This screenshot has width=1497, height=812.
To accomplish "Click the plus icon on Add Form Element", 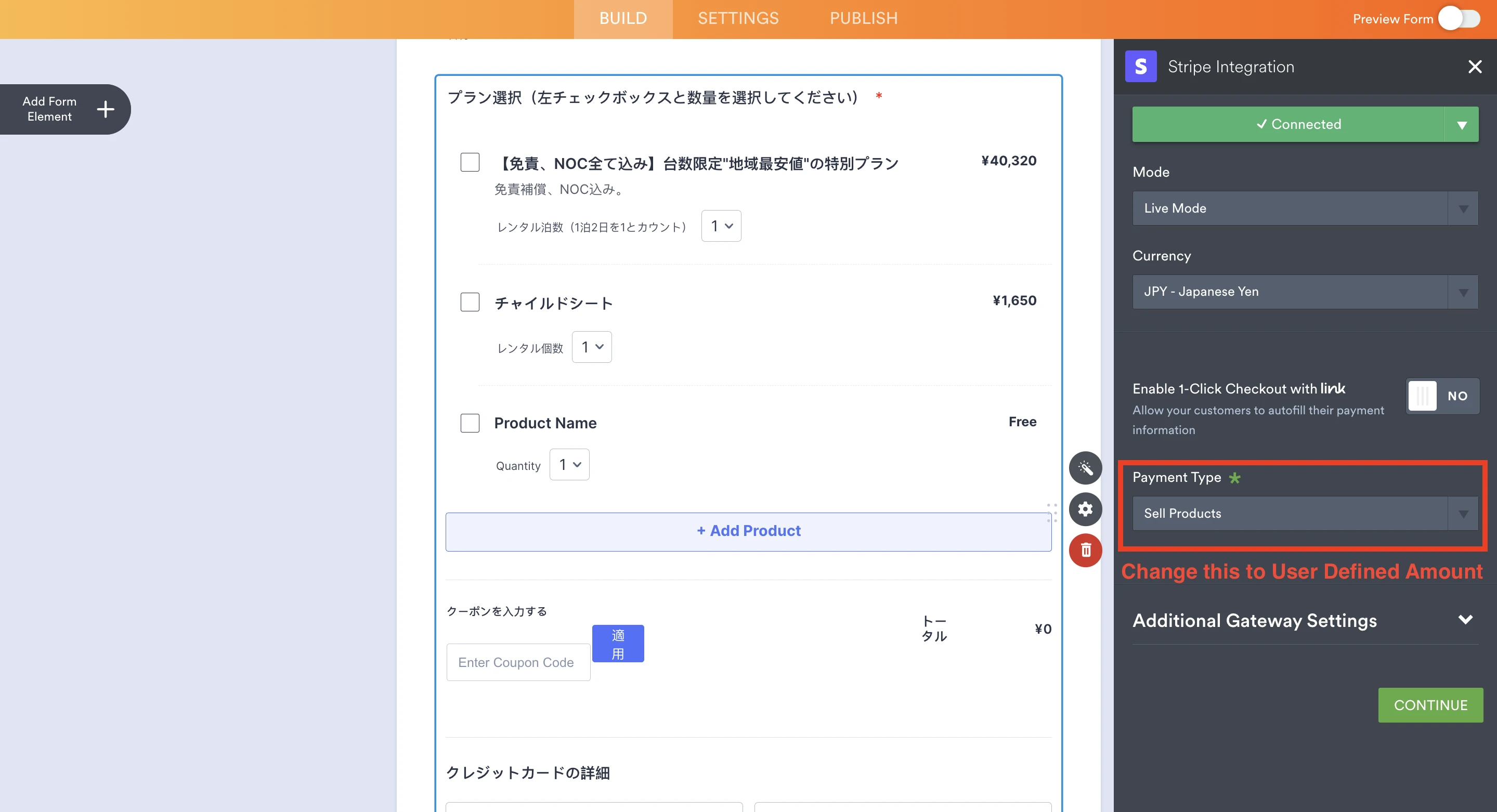I will (105, 109).
